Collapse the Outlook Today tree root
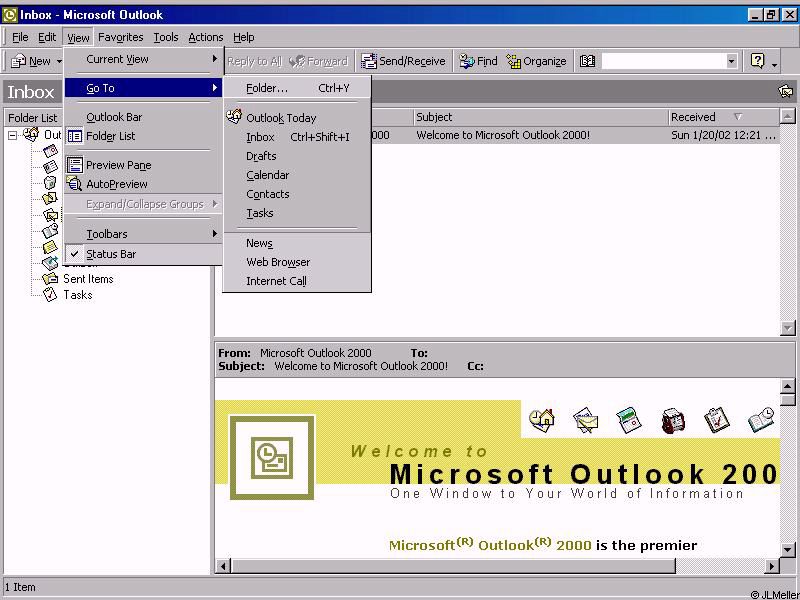The height and width of the screenshot is (600, 800). tap(13, 135)
